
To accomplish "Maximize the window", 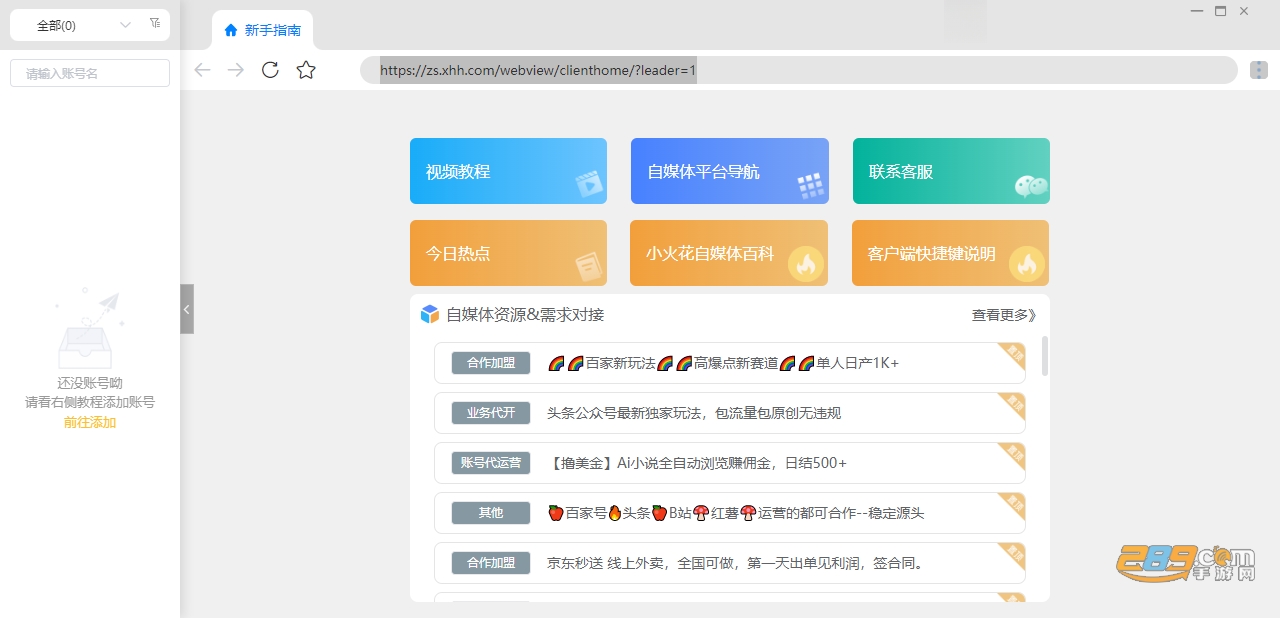I will point(1220,11).
